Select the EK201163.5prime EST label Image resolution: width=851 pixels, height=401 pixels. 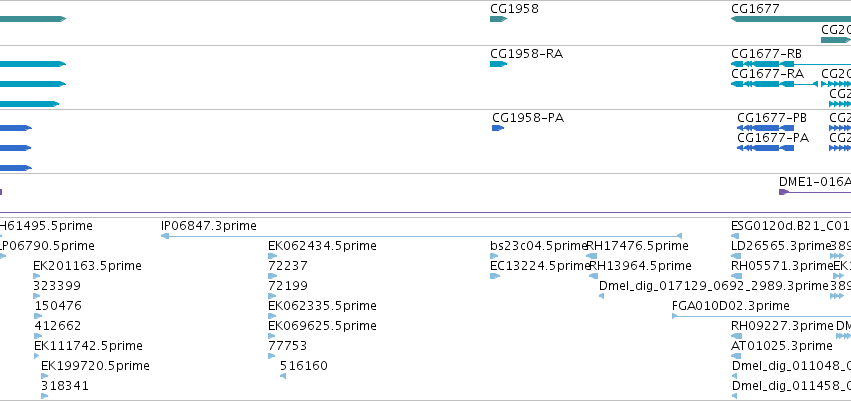(x=87, y=266)
